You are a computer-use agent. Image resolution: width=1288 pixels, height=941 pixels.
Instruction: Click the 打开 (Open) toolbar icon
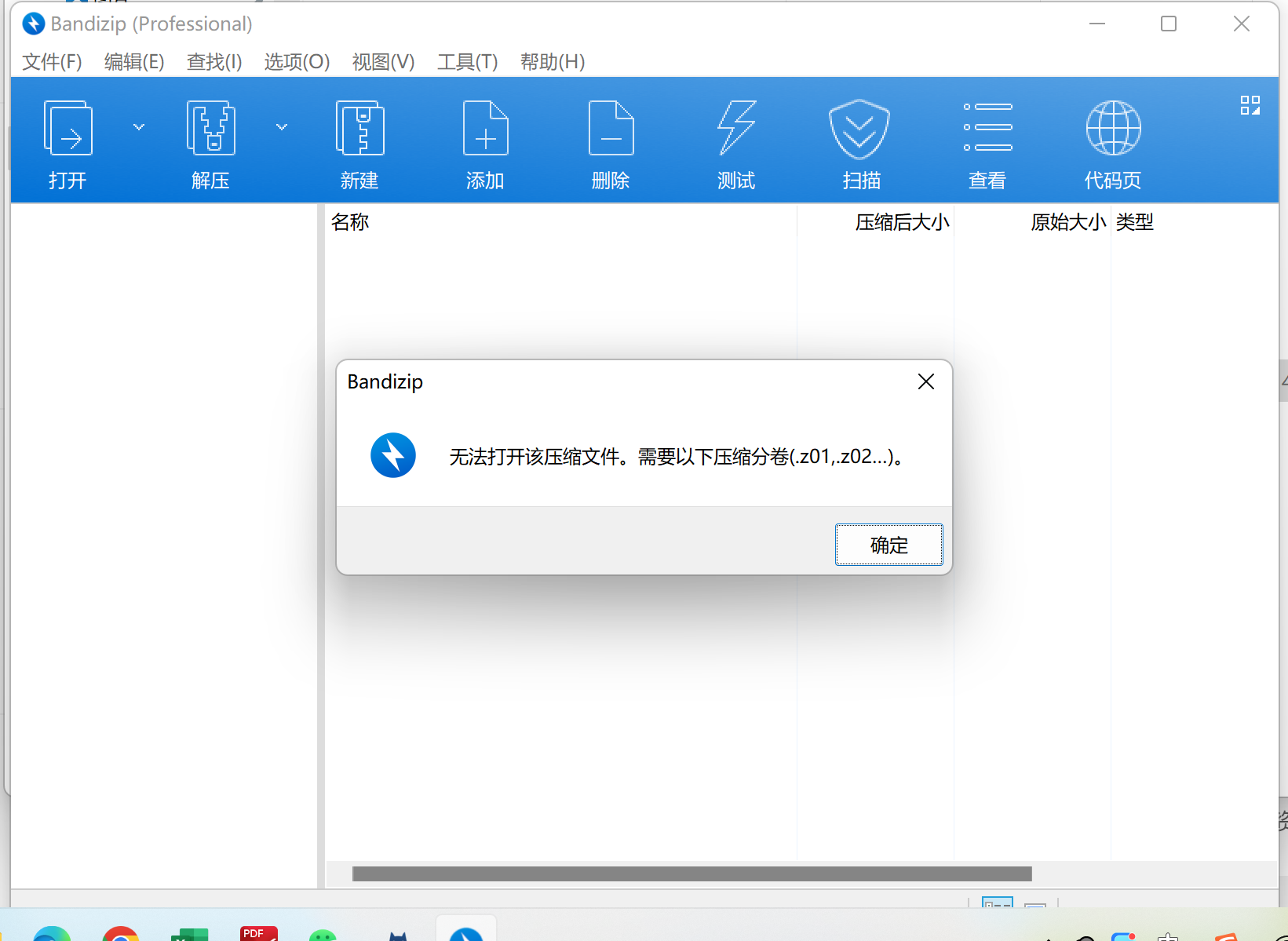point(68,128)
